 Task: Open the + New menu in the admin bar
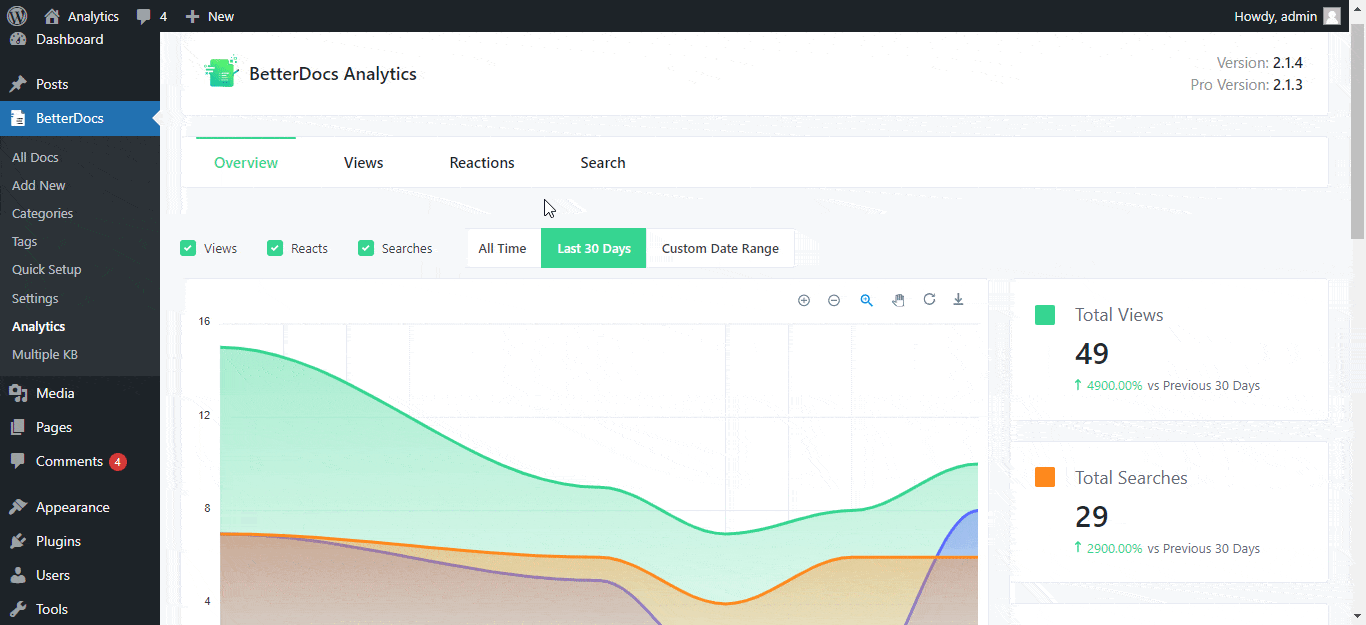[209, 15]
